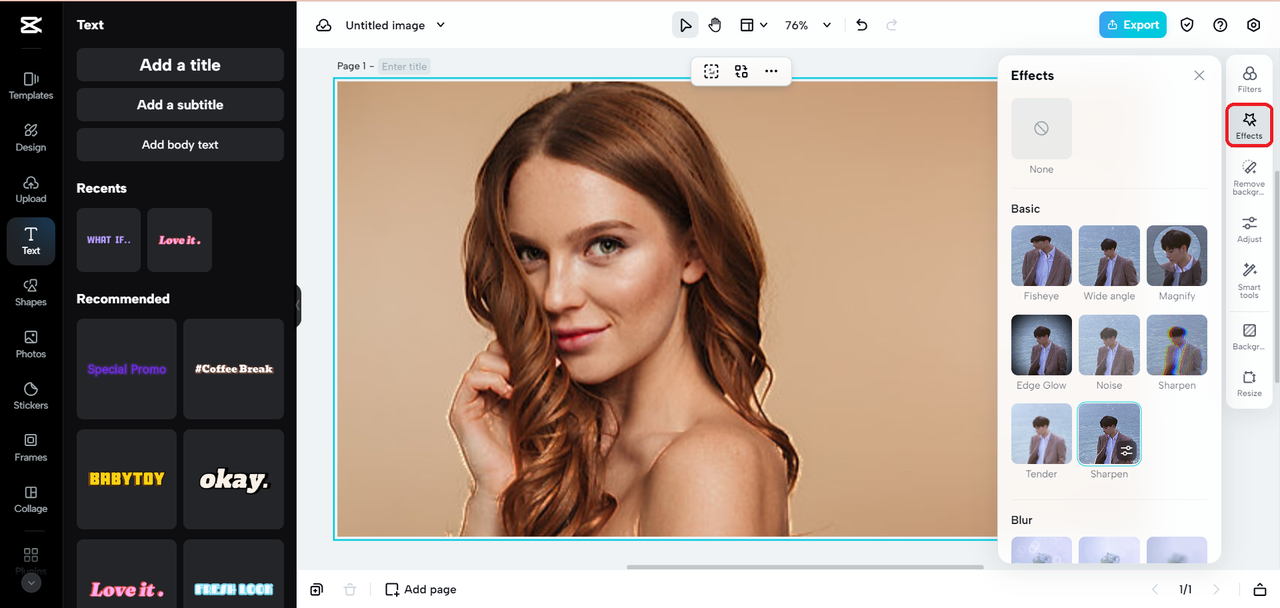Viewport: 1280px width, 608px height.
Task: Expand more sidebar items with down chevron
Action: coord(31,583)
